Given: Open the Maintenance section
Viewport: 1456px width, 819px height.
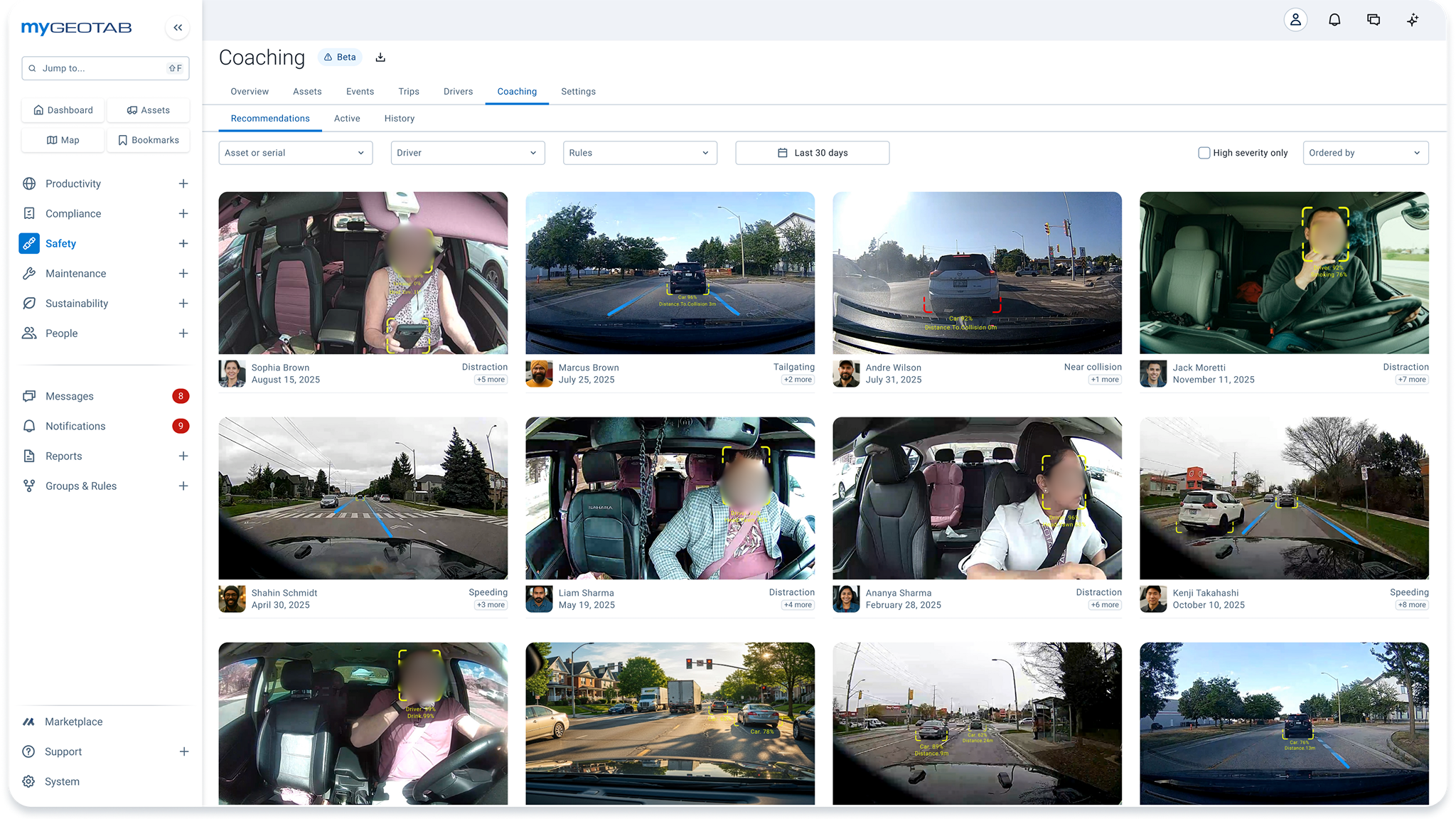Looking at the screenshot, I should 75,273.
